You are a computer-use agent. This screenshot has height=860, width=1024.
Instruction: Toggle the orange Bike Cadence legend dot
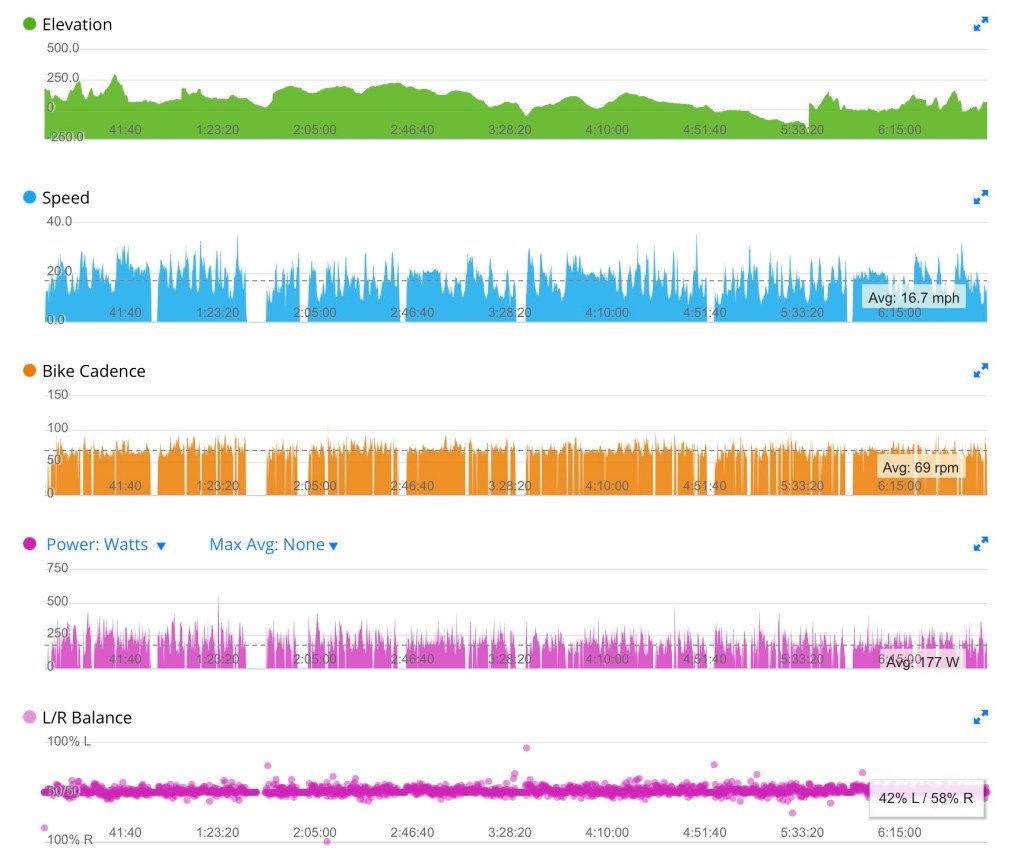(30, 371)
